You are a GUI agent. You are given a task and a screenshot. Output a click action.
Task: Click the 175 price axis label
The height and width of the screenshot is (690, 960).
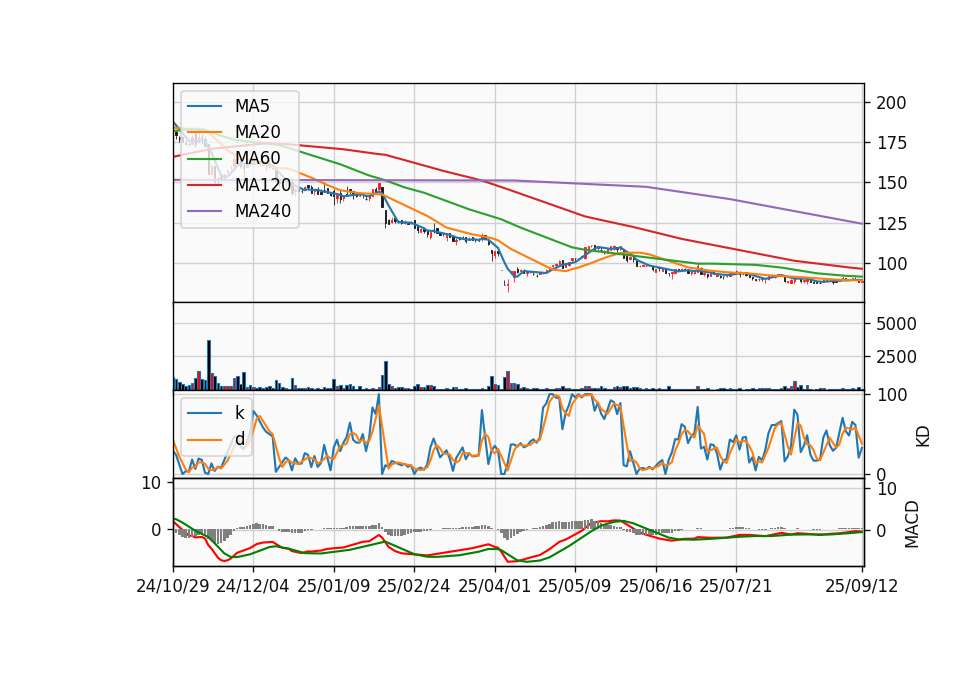click(x=891, y=143)
